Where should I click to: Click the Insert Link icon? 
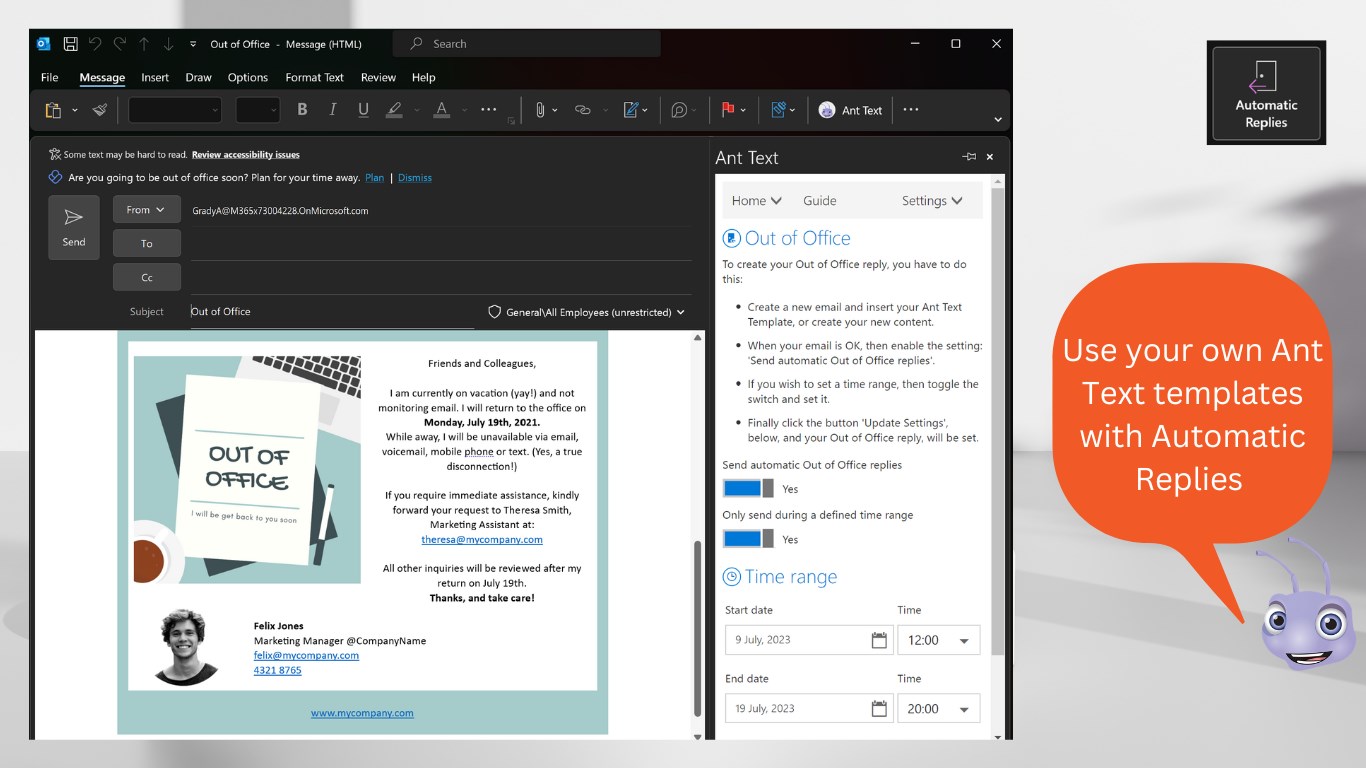[x=583, y=110]
